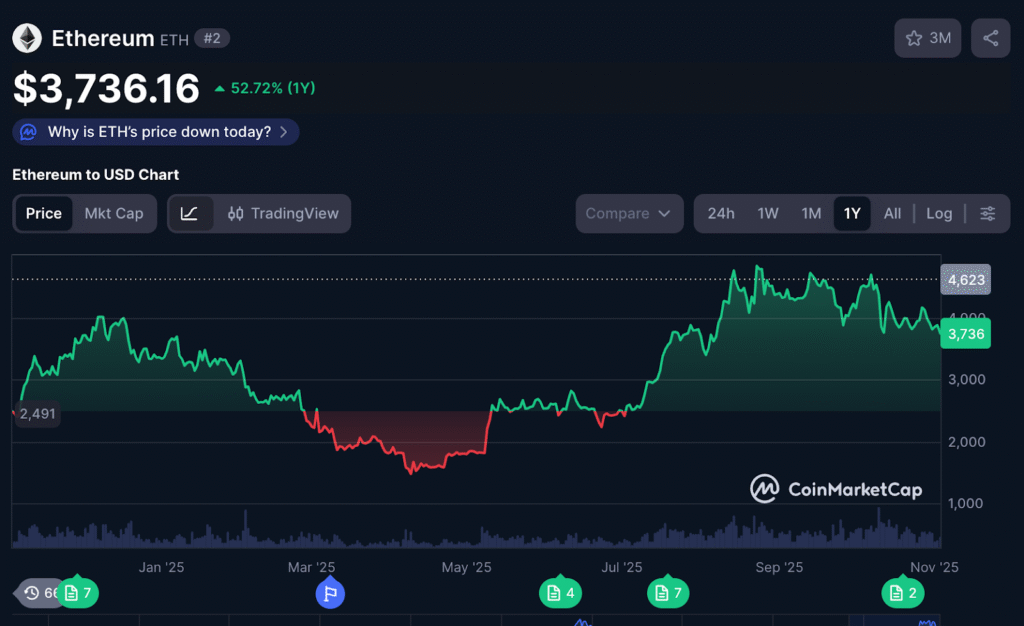Click the Price view button

pos(44,214)
